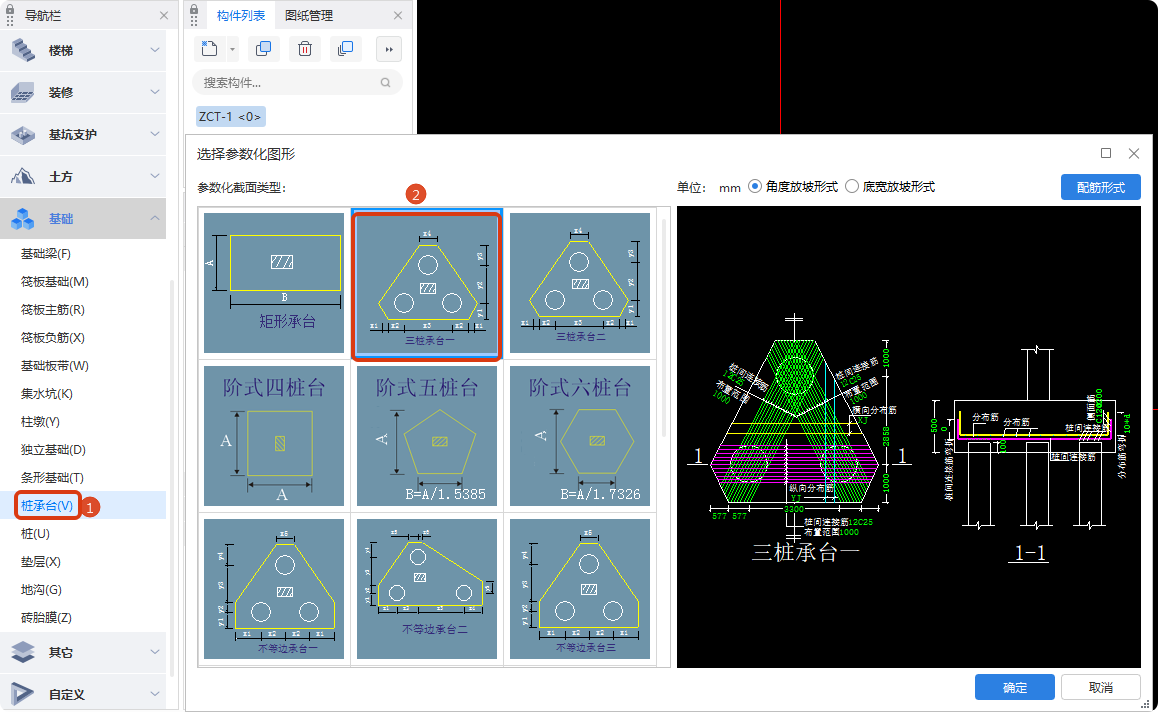The width and height of the screenshot is (1158, 712).
Task: Click the layered copy icon in component toolbar
Action: [x=343, y=49]
